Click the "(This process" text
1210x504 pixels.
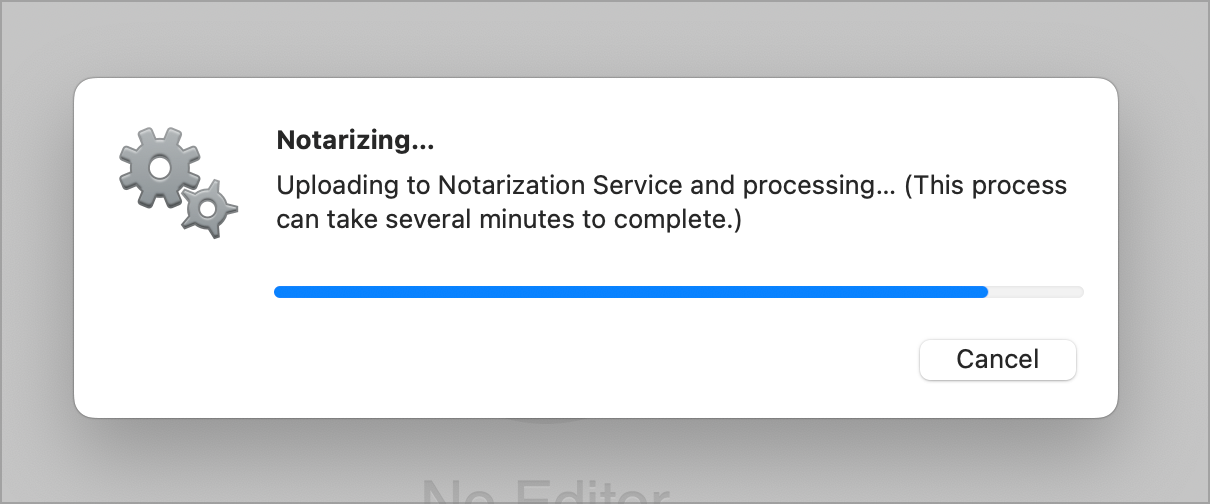point(985,186)
